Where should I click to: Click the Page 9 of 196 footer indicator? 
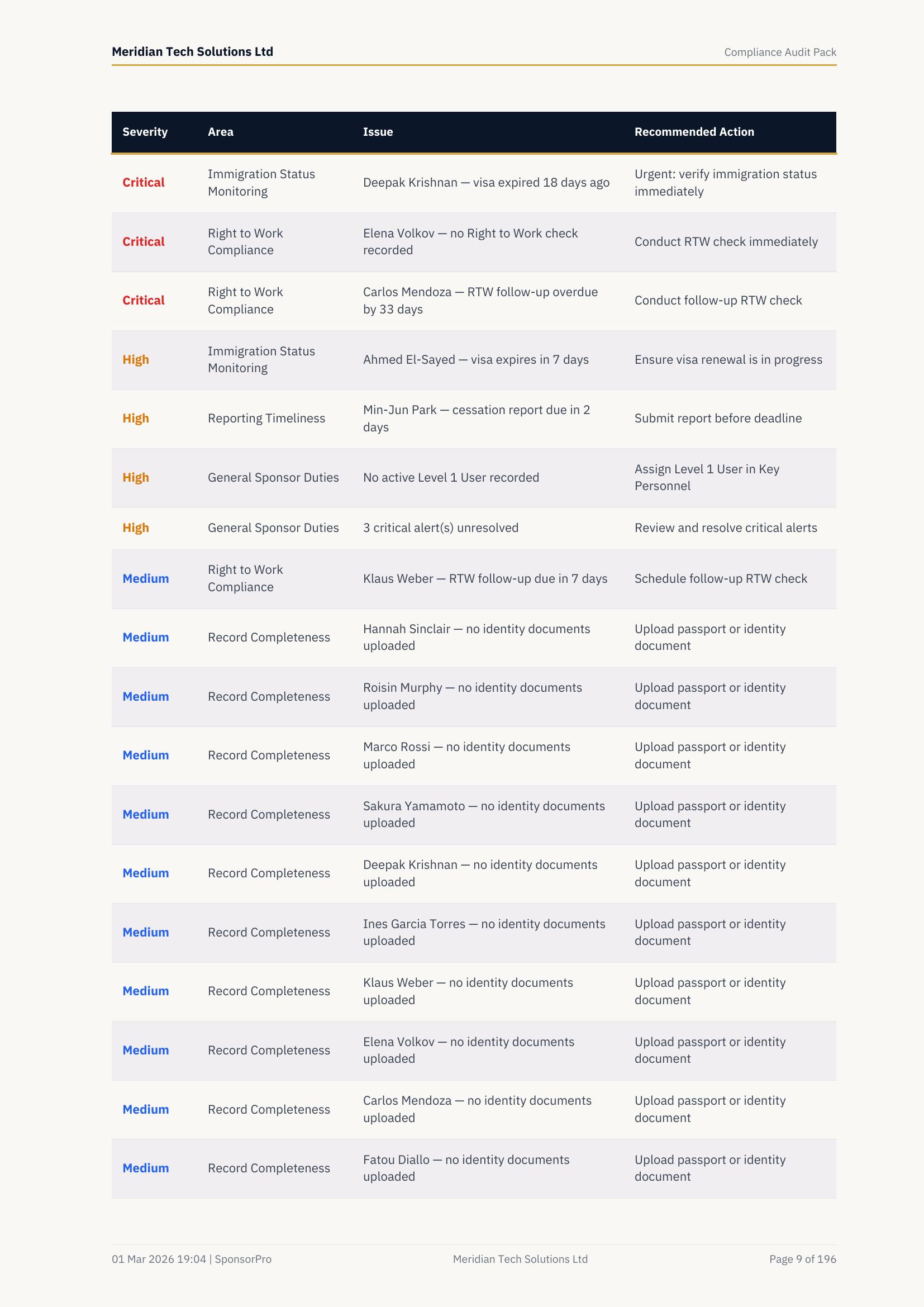point(802,1259)
